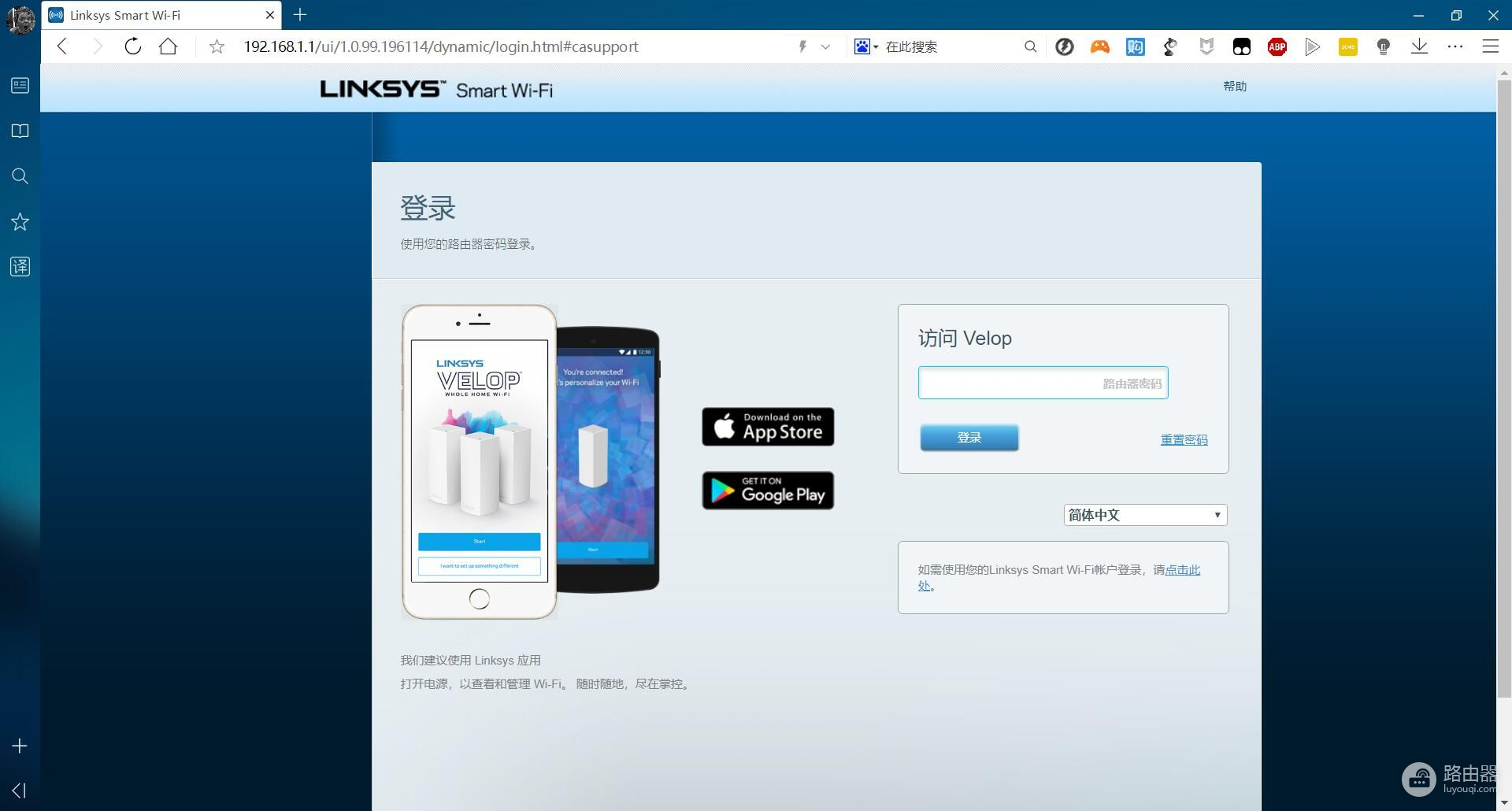Open the play video extension icon
Image resolution: width=1512 pixels, height=811 pixels.
coord(1312,46)
